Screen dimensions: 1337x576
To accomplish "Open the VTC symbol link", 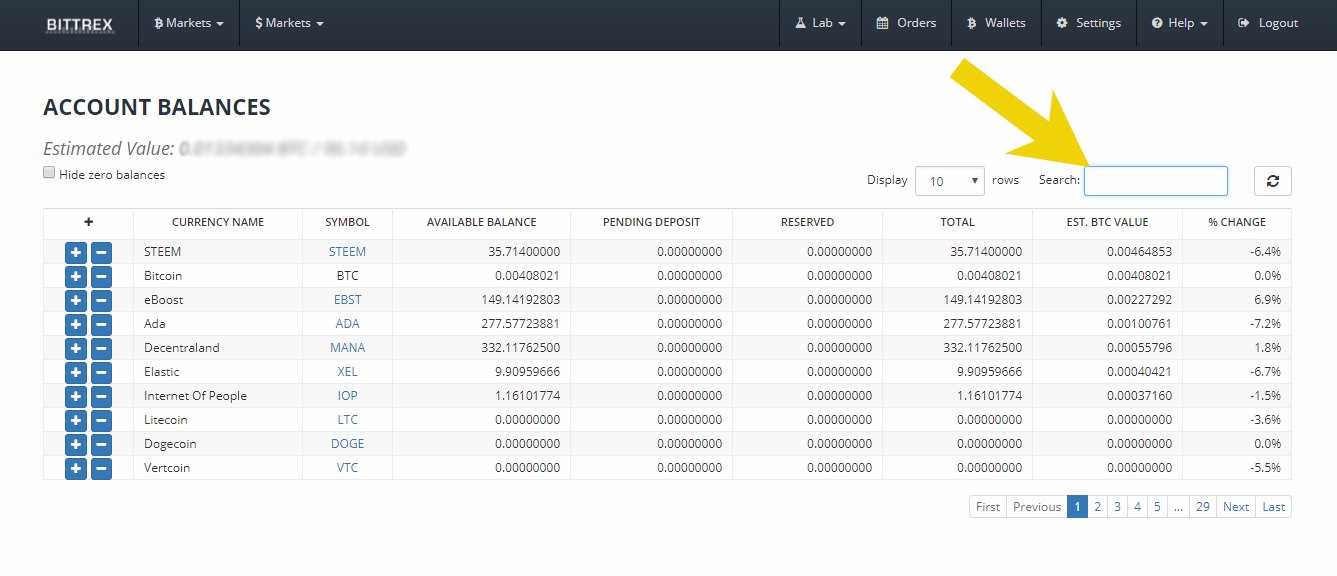I will [x=348, y=468].
